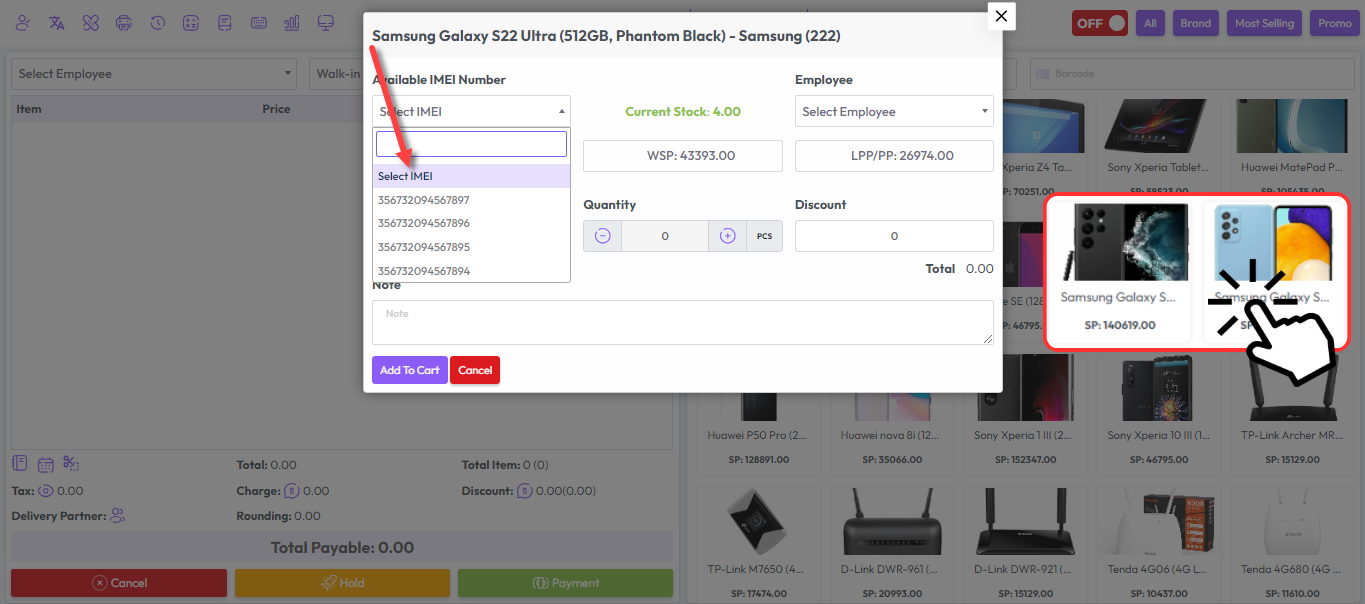This screenshot has height=604, width=1365.
Task: Click the keyboard icon in top toolbar
Action: (258, 22)
